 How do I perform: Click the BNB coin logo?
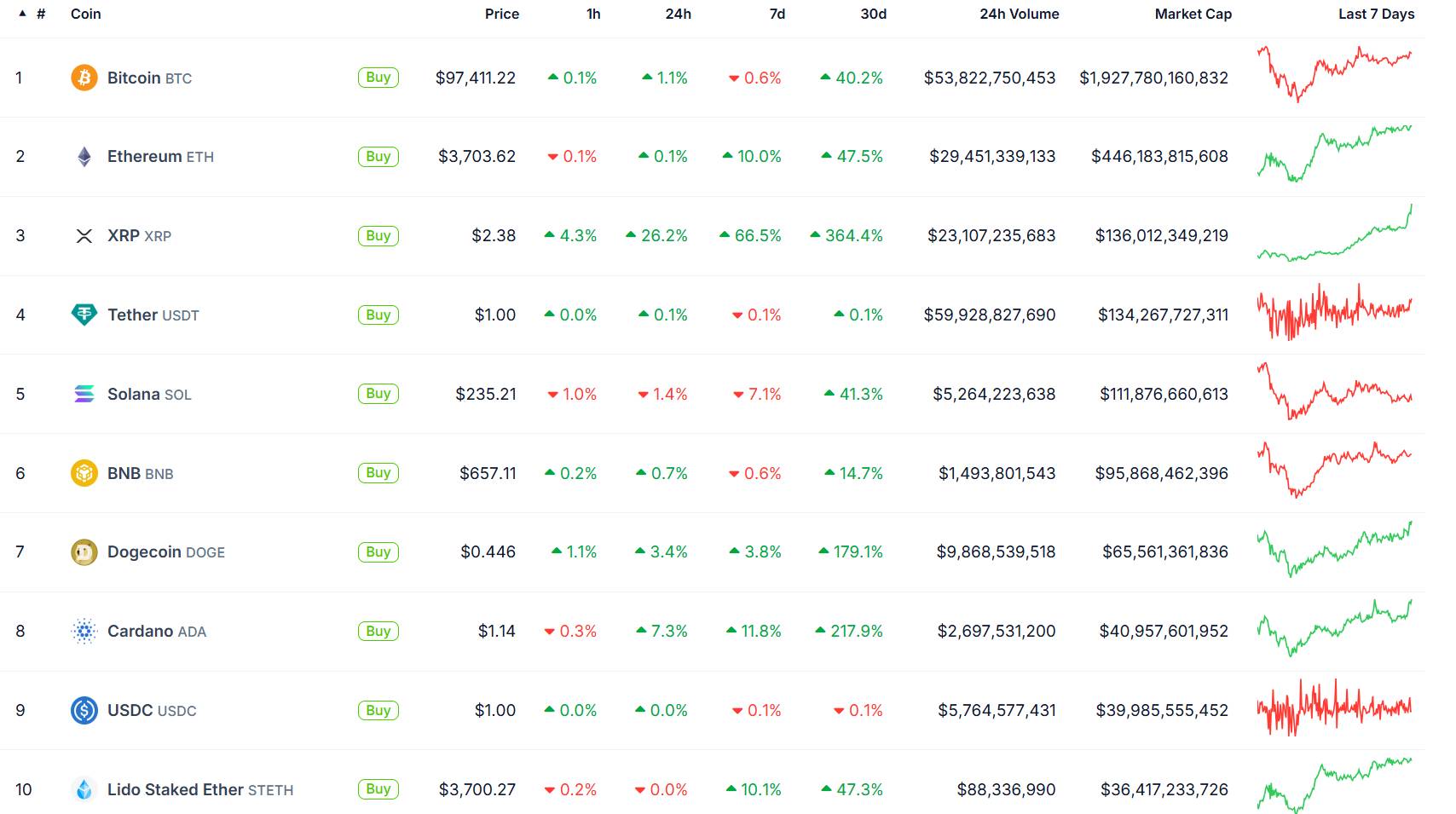84,473
